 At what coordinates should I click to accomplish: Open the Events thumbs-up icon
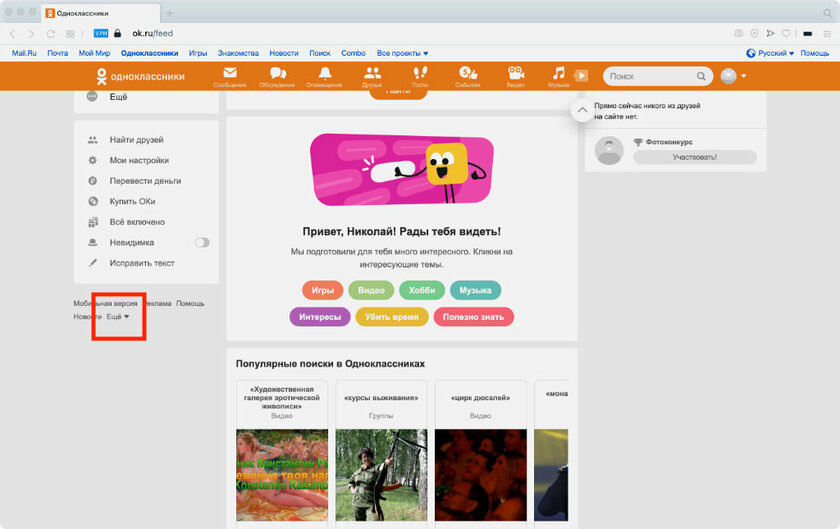[468, 73]
